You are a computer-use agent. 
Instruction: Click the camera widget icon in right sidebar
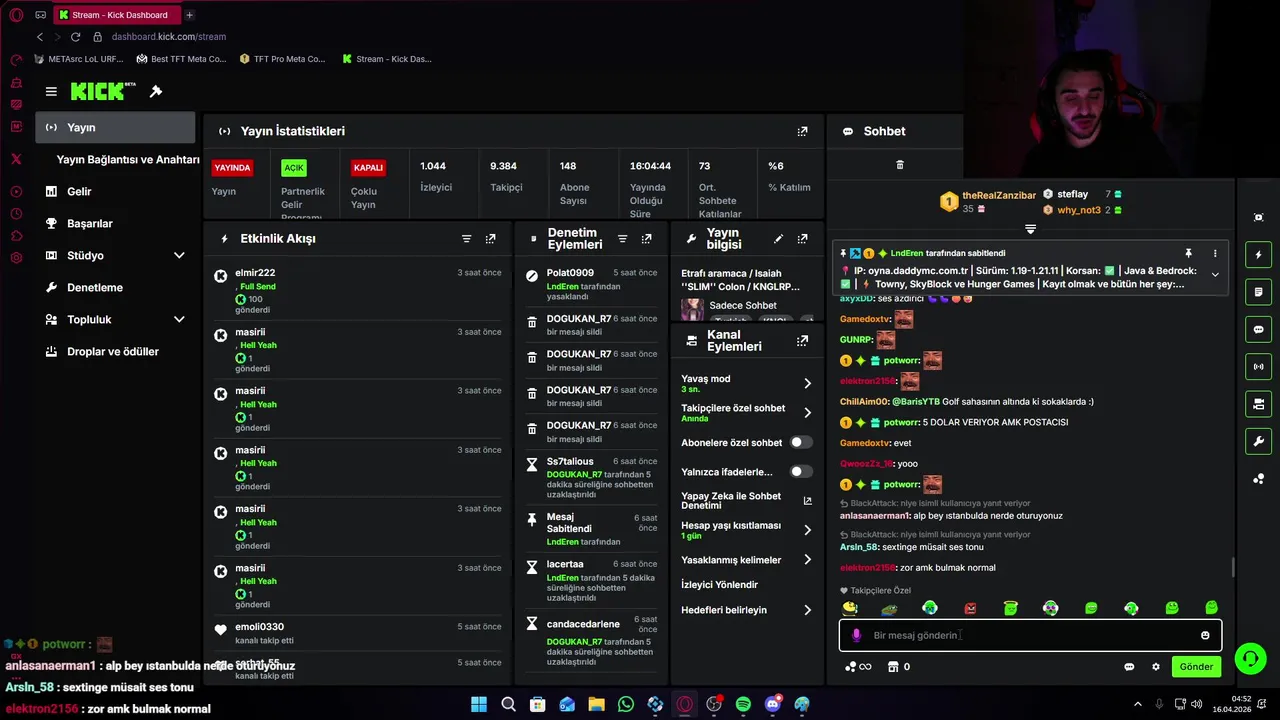point(1258,404)
